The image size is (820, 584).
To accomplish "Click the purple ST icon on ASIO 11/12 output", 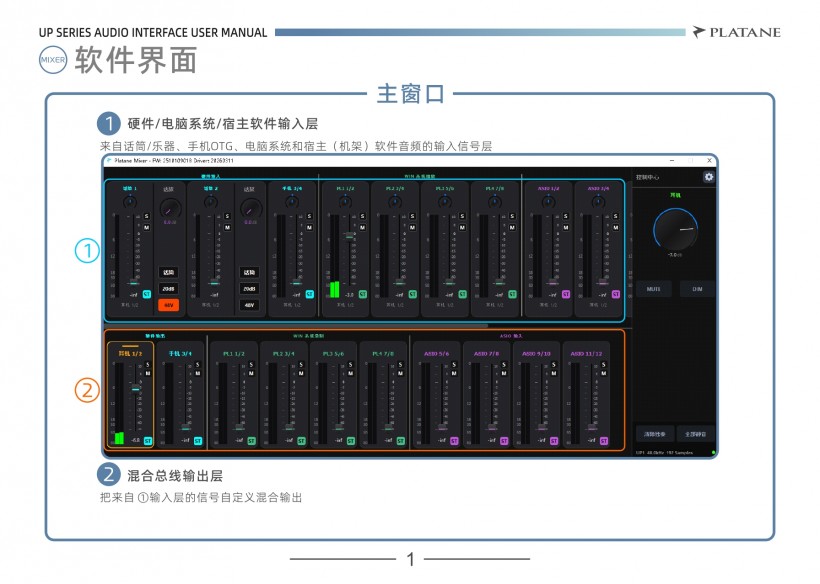I will pyautogui.click(x=602, y=440).
